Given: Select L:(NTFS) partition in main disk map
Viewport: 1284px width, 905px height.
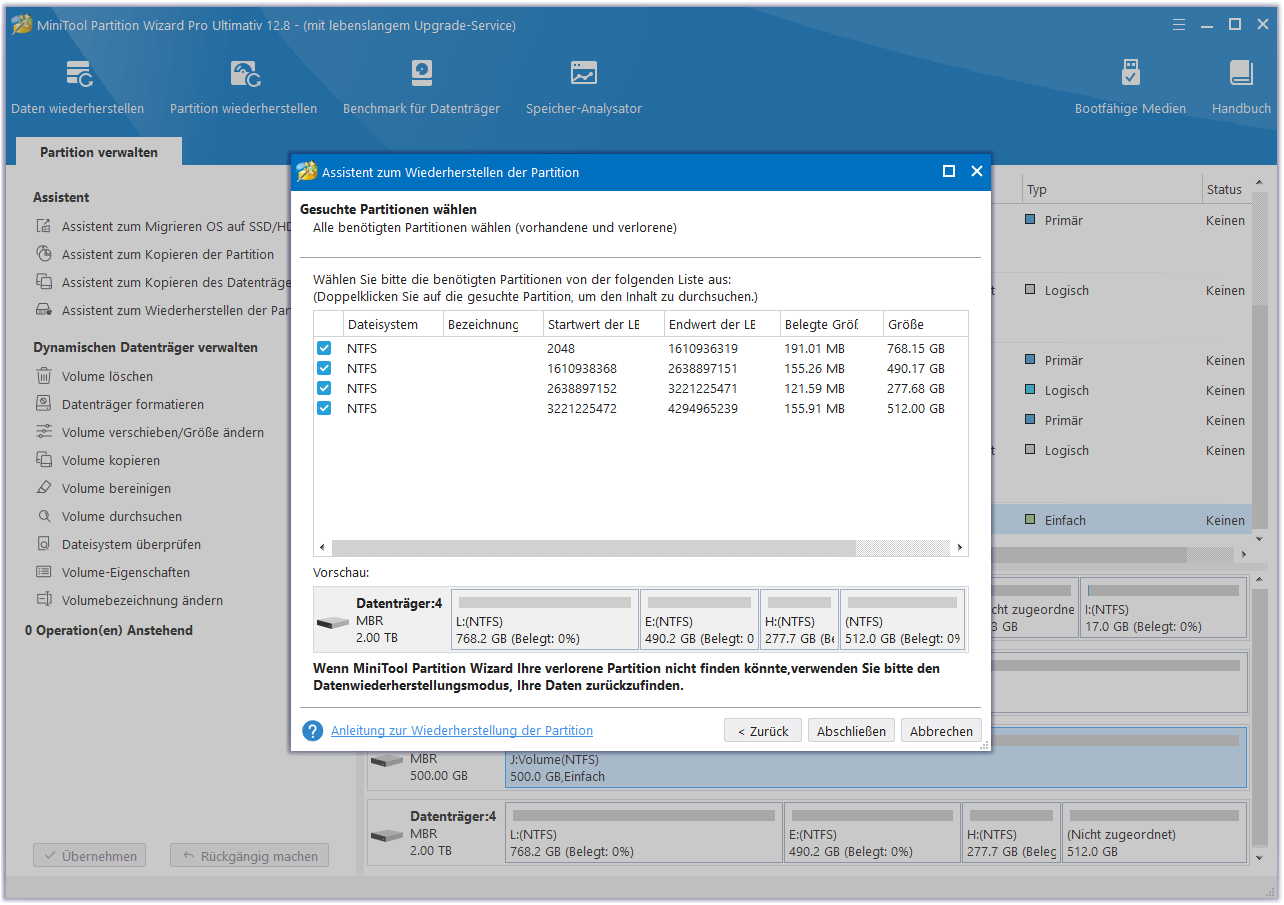Looking at the screenshot, I should click(x=644, y=832).
